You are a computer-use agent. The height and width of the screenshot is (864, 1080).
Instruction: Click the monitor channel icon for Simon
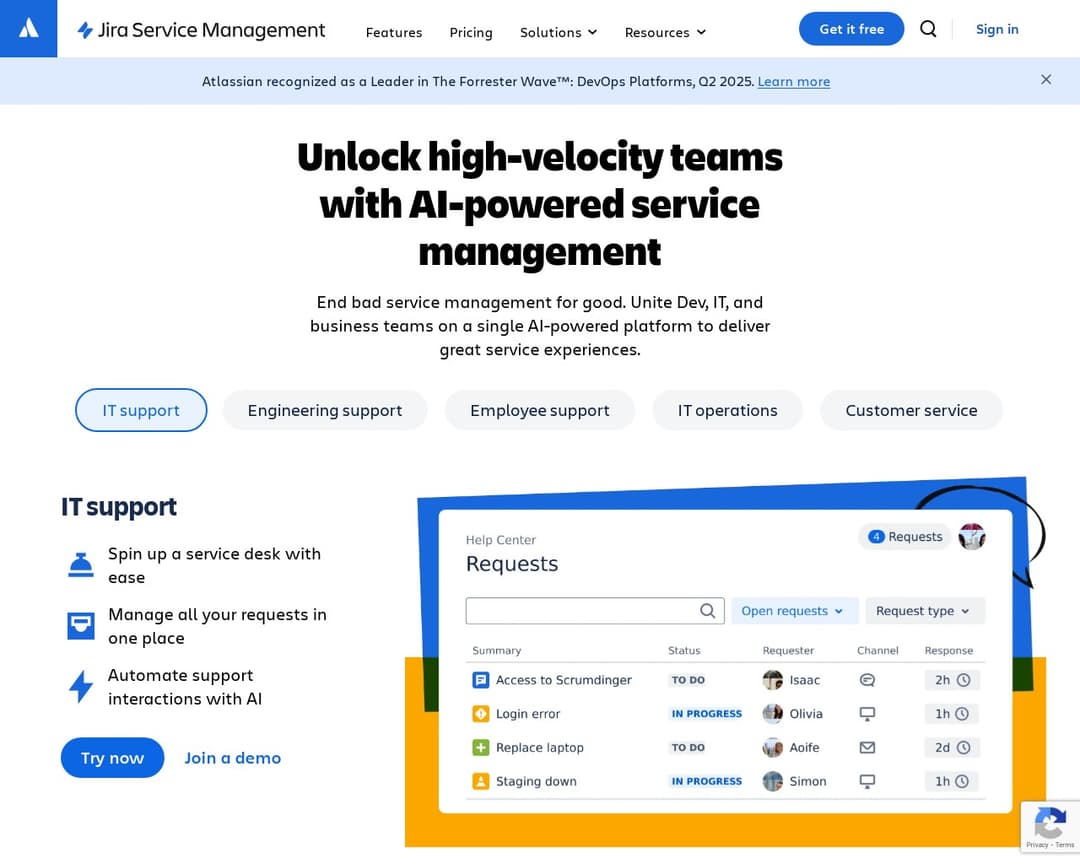(x=867, y=781)
